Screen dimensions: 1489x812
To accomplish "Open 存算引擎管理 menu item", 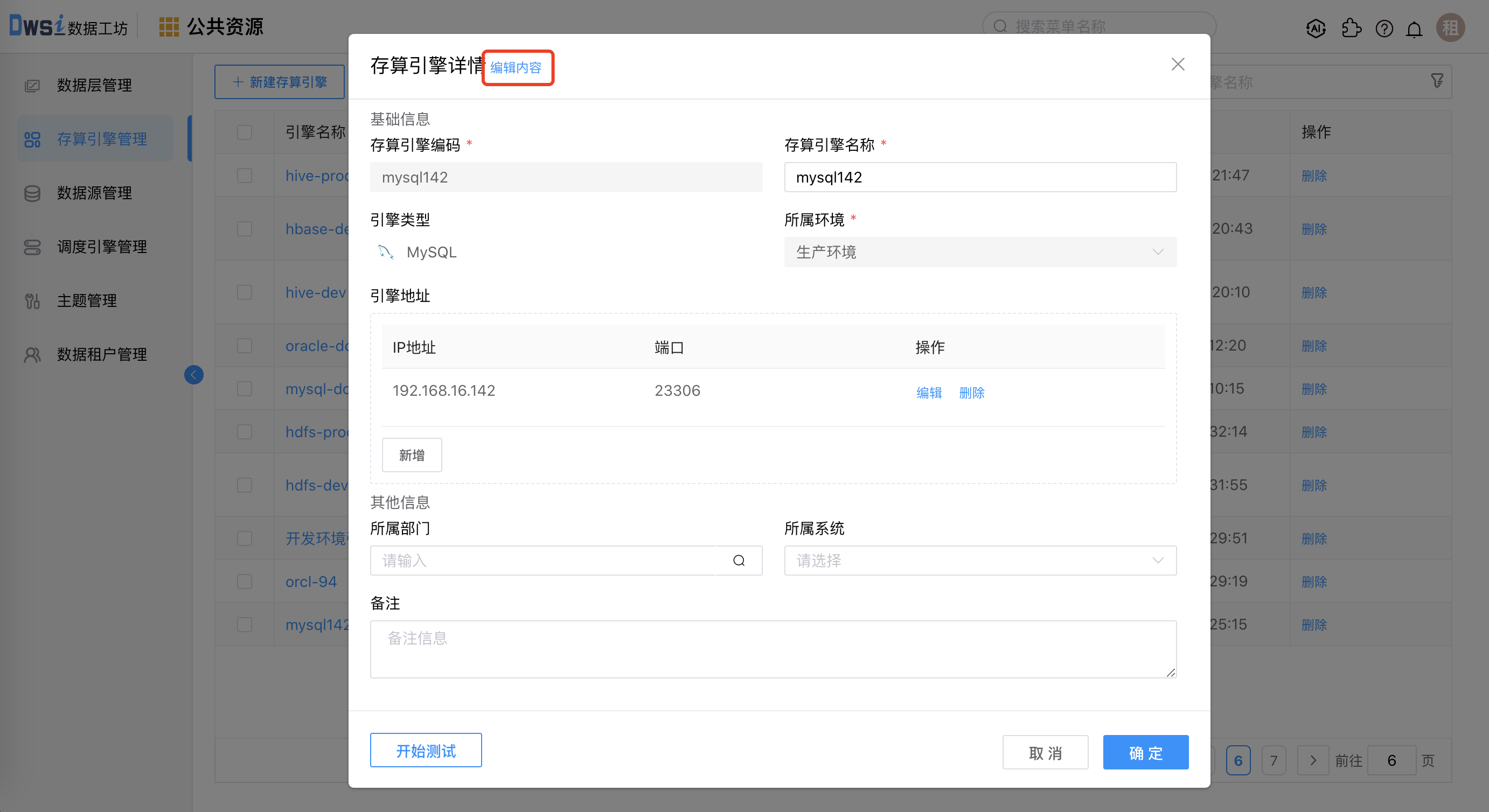I will [95, 139].
